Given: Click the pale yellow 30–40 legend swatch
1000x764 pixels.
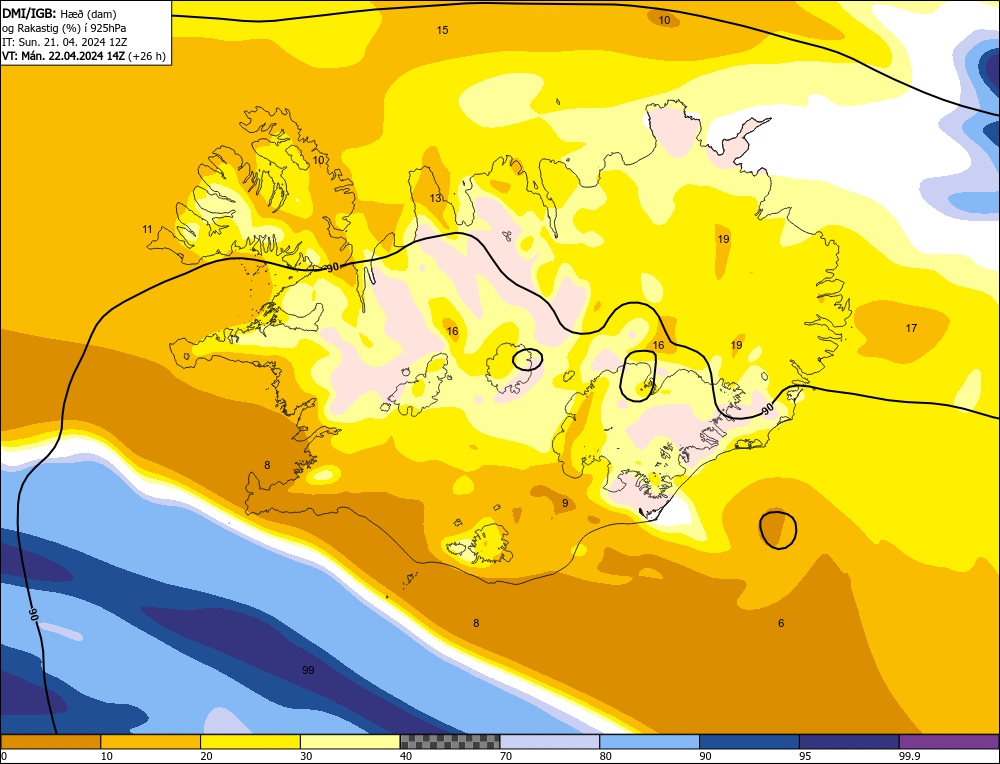Looking at the screenshot, I should (x=350, y=741).
